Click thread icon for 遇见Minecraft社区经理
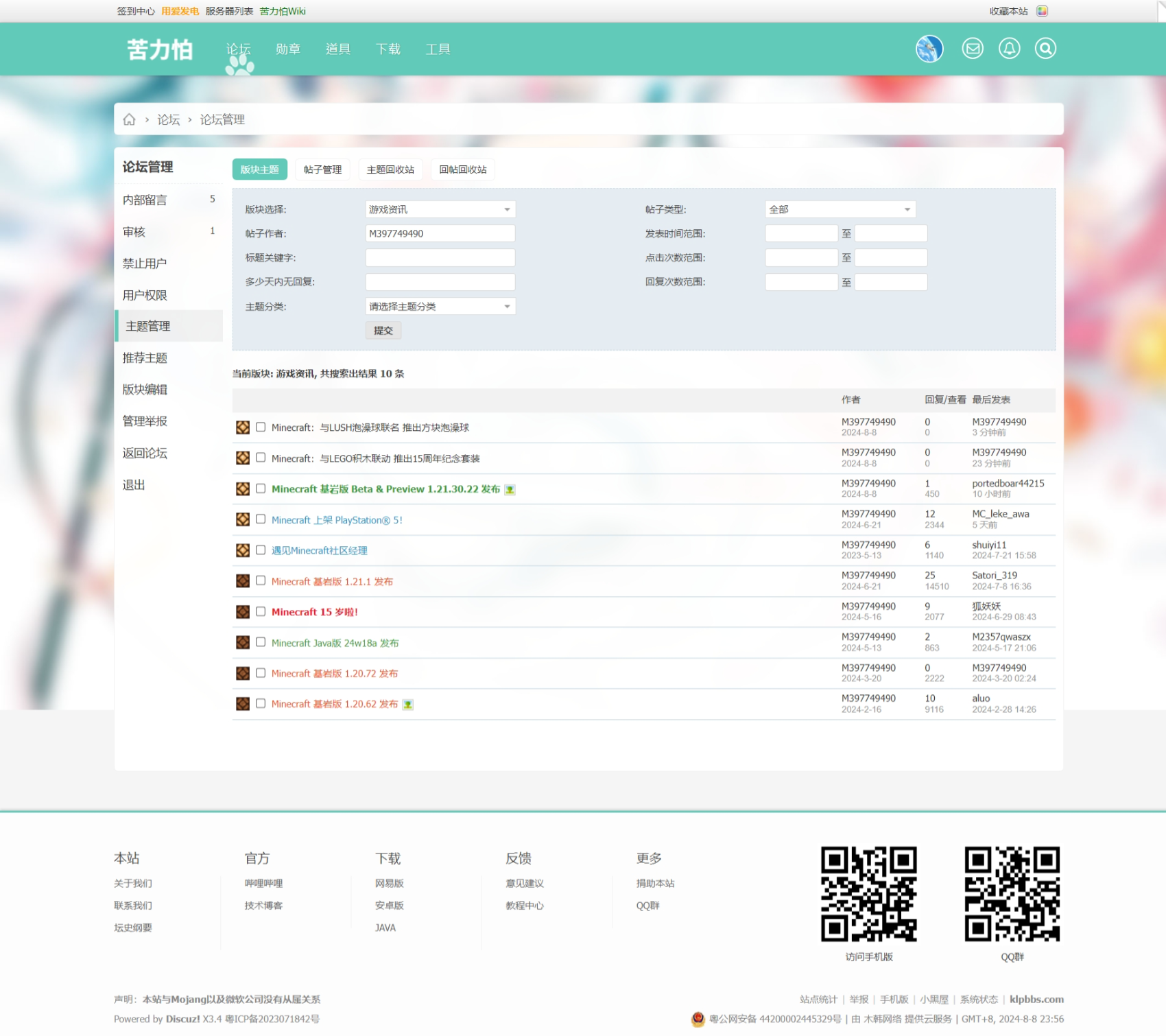This screenshot has height=1036, width=1166. tap(243, 550)
